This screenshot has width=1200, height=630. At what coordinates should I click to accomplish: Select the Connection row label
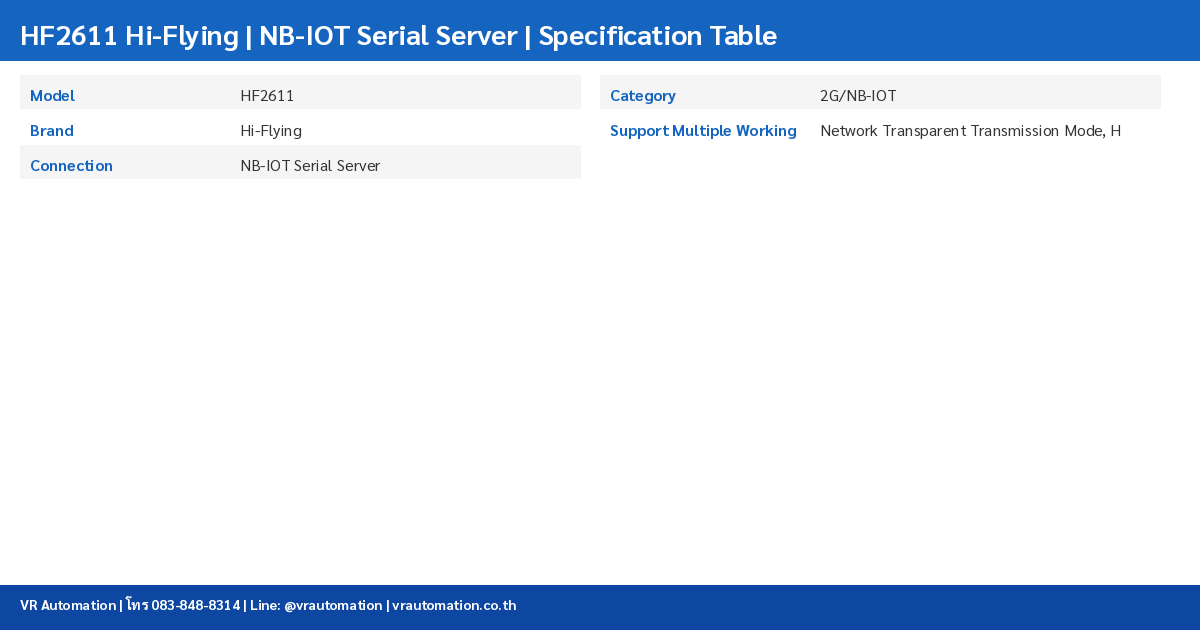71,166
